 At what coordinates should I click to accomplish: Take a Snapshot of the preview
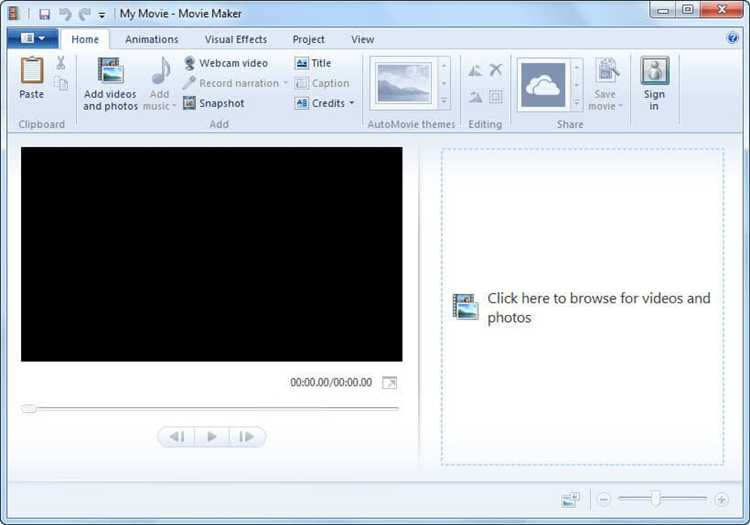(x=214, y=103)
